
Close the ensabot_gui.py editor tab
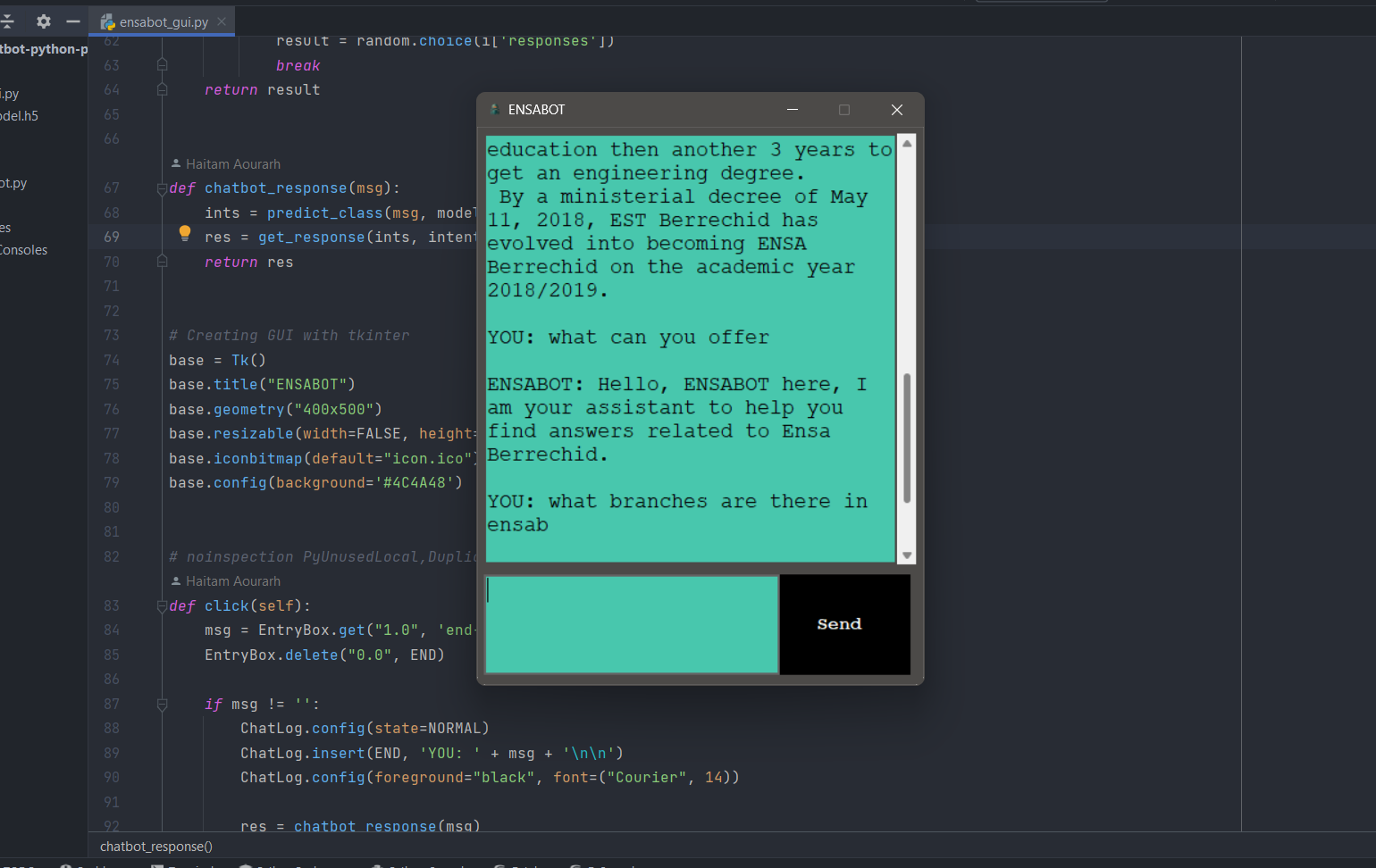222,21
